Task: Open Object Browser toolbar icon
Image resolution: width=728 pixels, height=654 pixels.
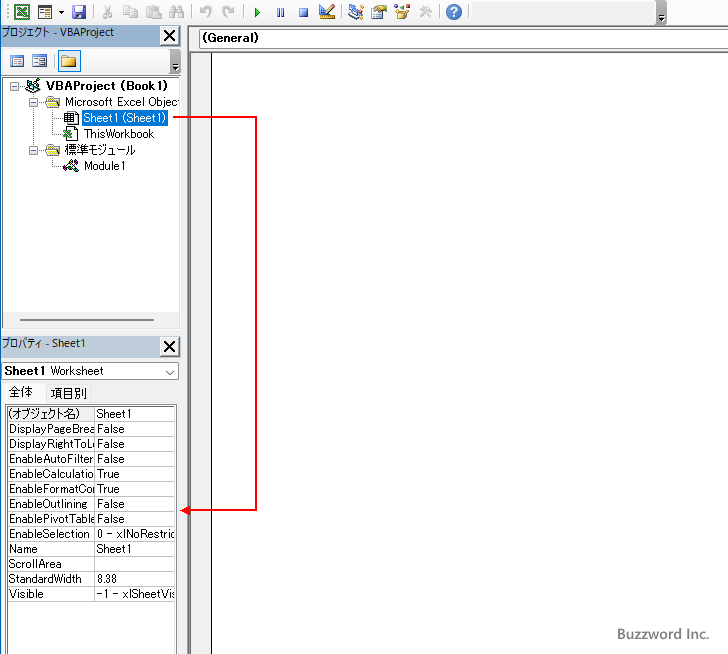Action: (x=402, y=12)
